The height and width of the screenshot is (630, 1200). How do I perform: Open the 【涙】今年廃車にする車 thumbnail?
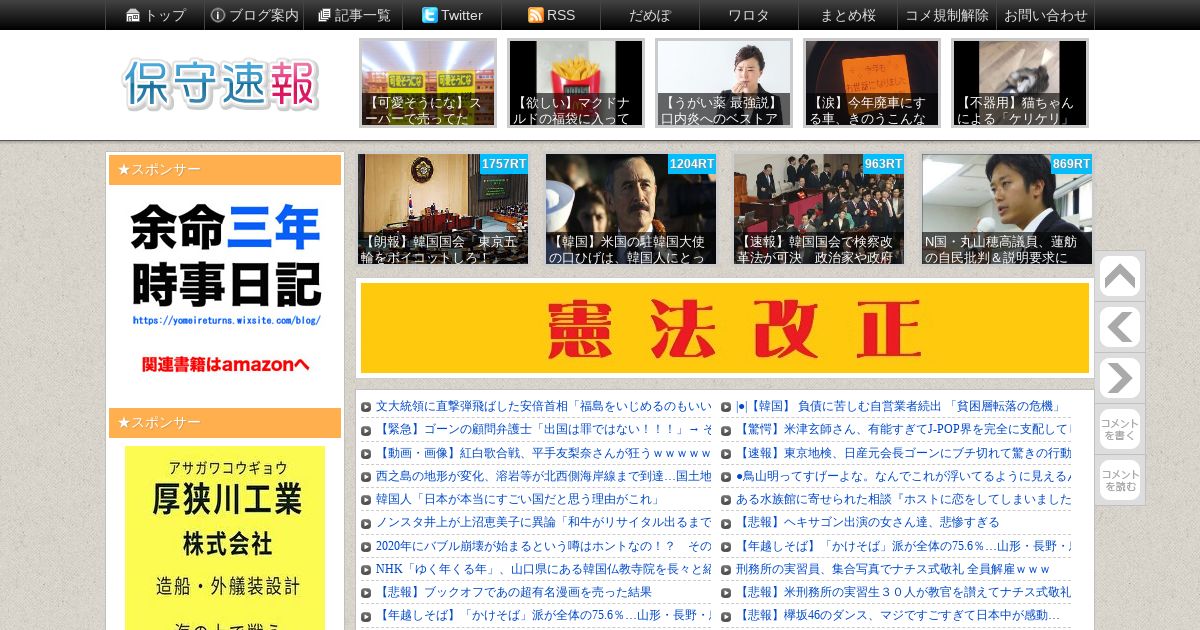click(x=872, y=83)
